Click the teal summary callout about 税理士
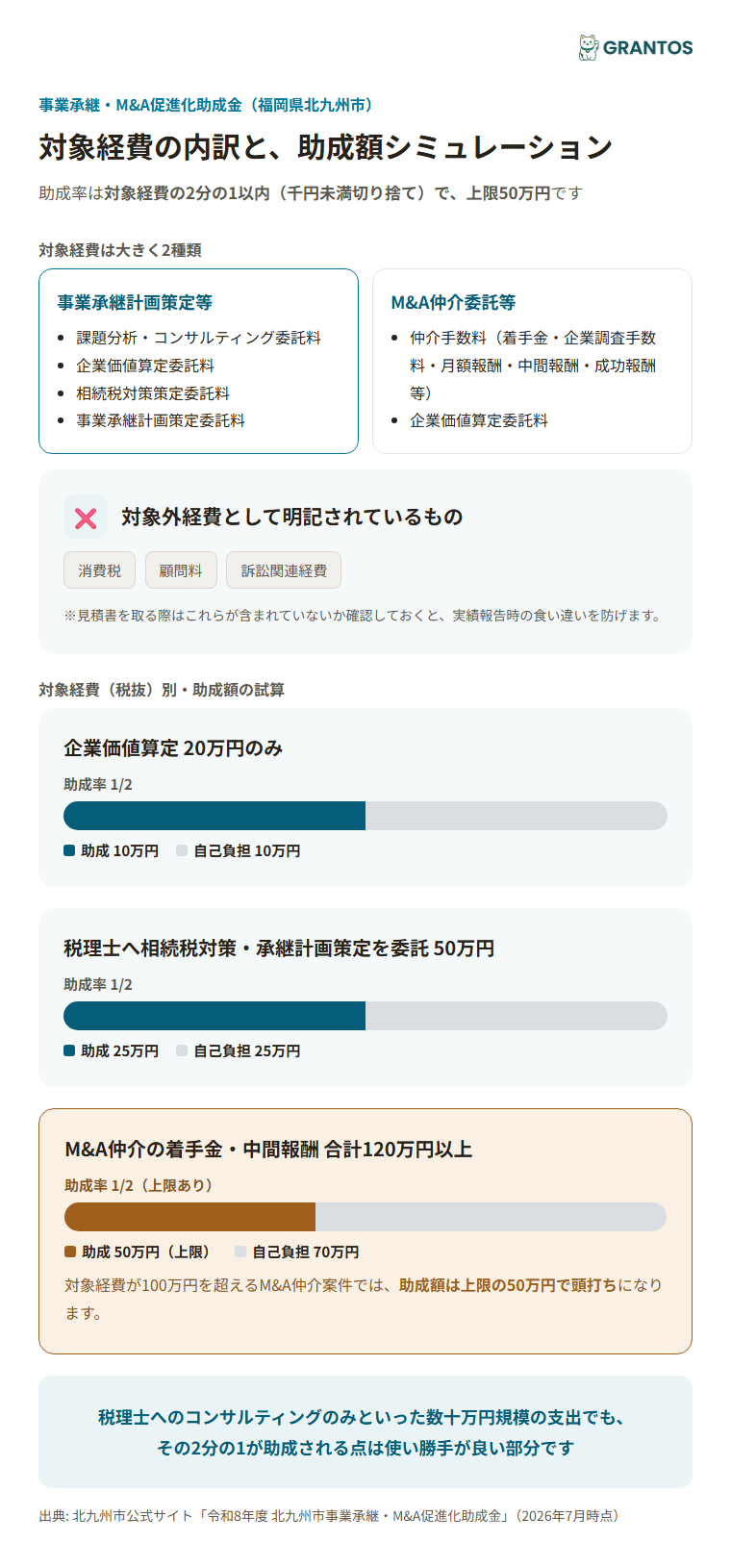 coord(365,1432)
